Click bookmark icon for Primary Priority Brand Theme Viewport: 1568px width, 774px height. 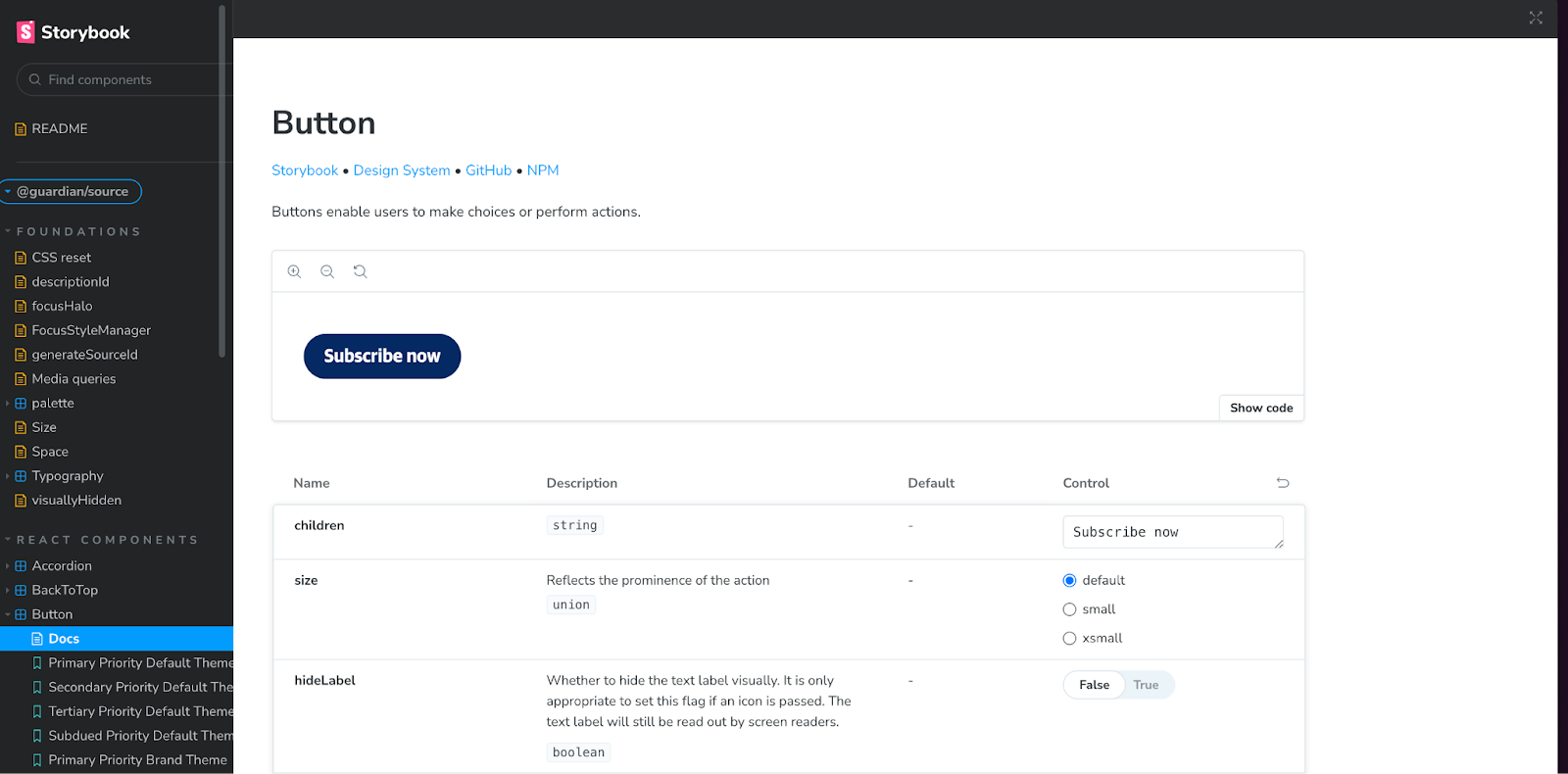click(x=37, y=760)
